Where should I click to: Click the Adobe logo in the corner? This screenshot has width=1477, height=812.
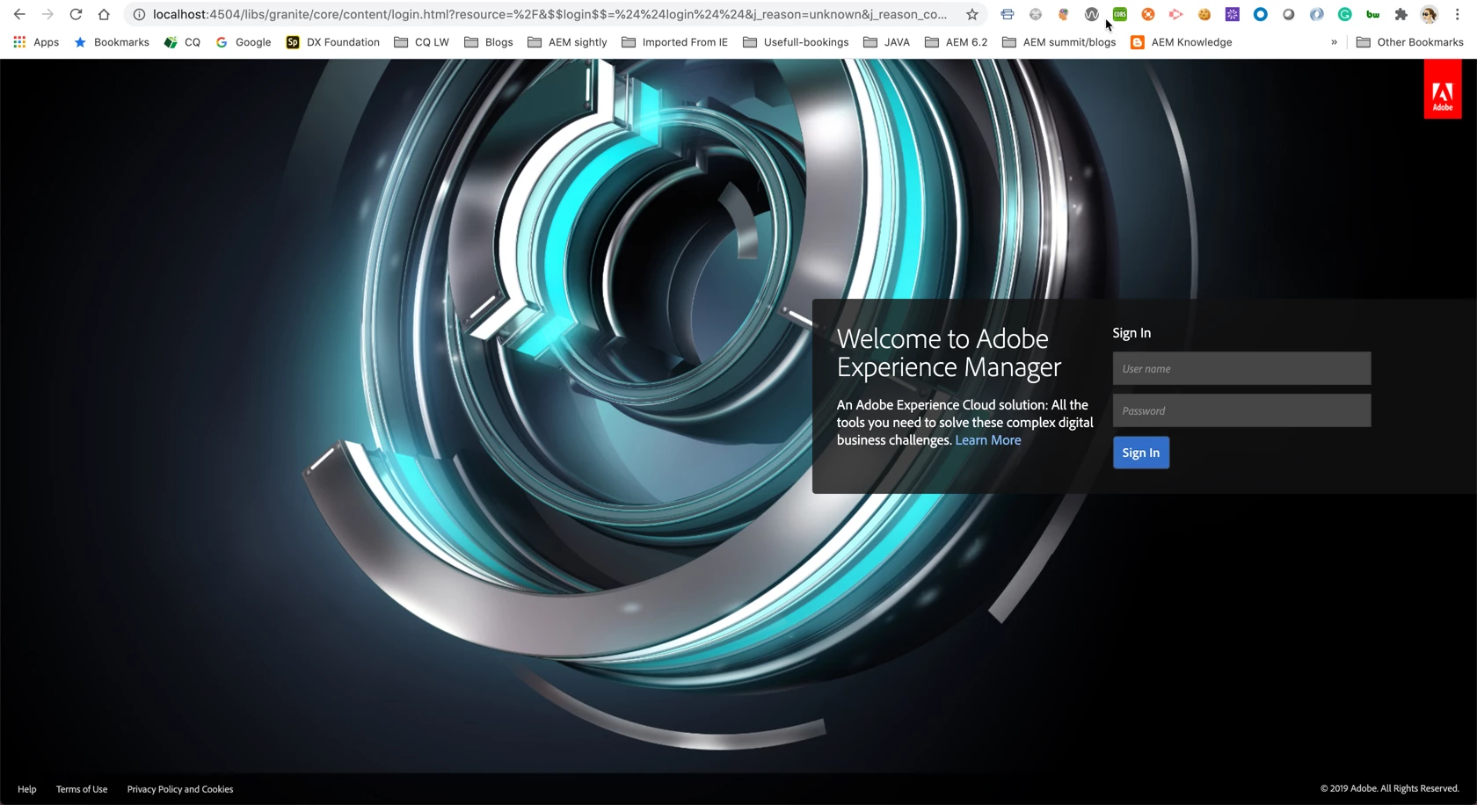[x=1443, y=90]
